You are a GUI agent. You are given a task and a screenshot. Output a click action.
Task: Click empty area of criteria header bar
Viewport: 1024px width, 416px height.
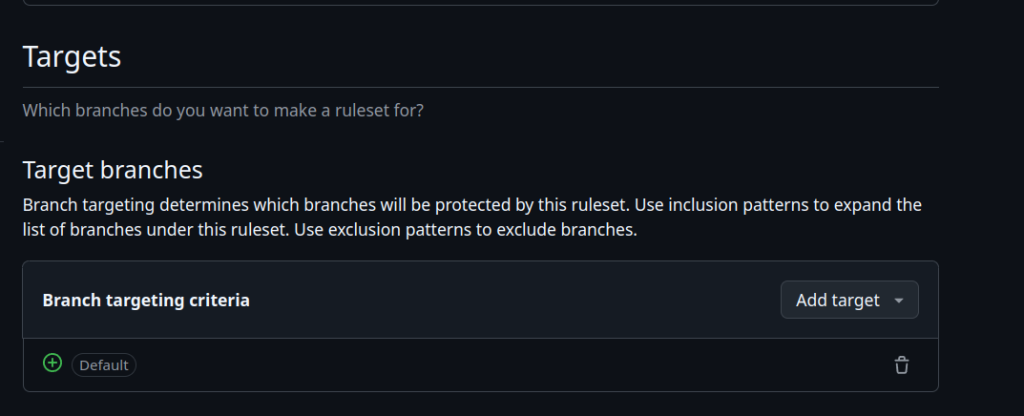pos(500,300)
